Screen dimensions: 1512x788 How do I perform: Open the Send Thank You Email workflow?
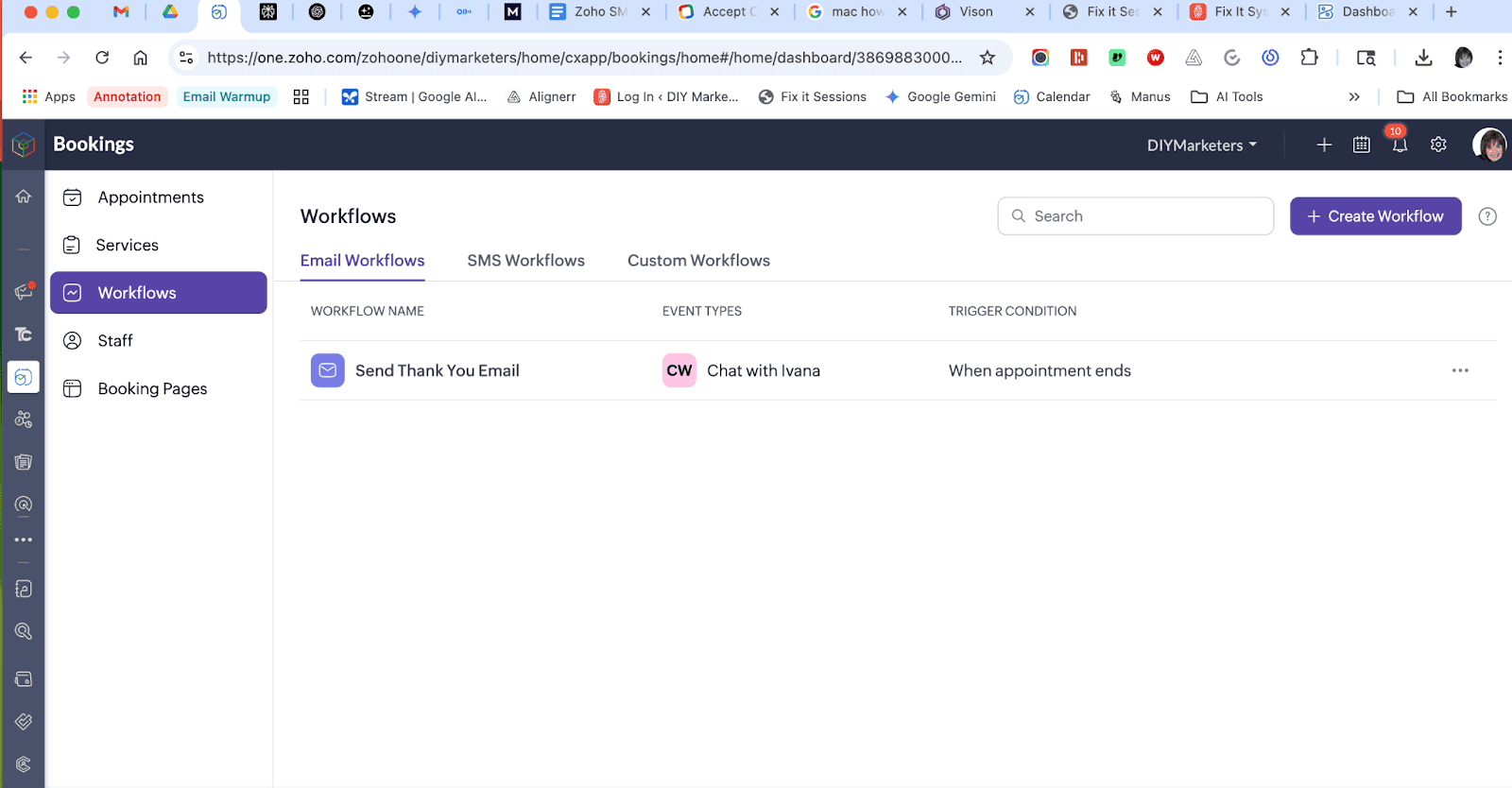coord(438,370)
